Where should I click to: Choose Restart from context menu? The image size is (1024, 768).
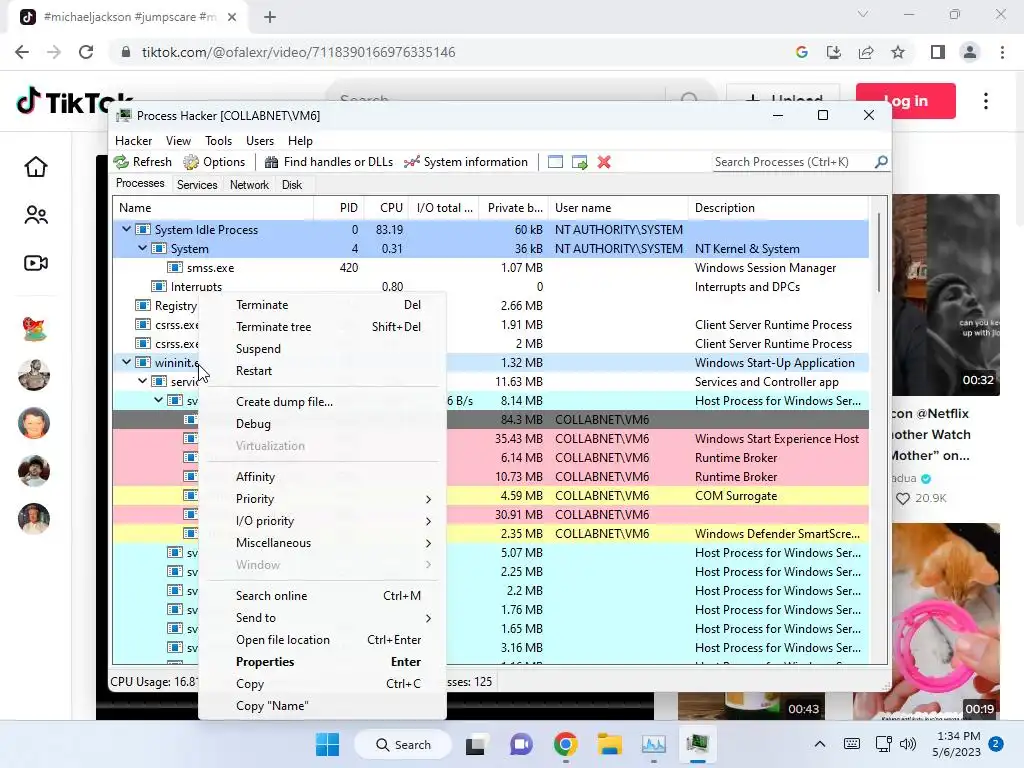(323, 371)
